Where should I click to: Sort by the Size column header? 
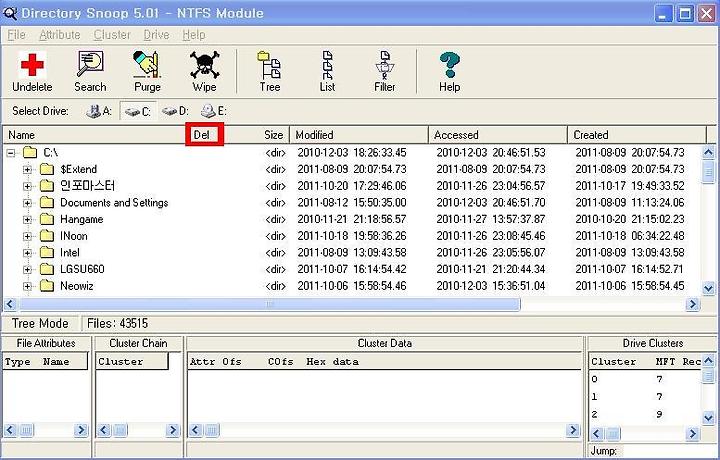tap(273, 135)
